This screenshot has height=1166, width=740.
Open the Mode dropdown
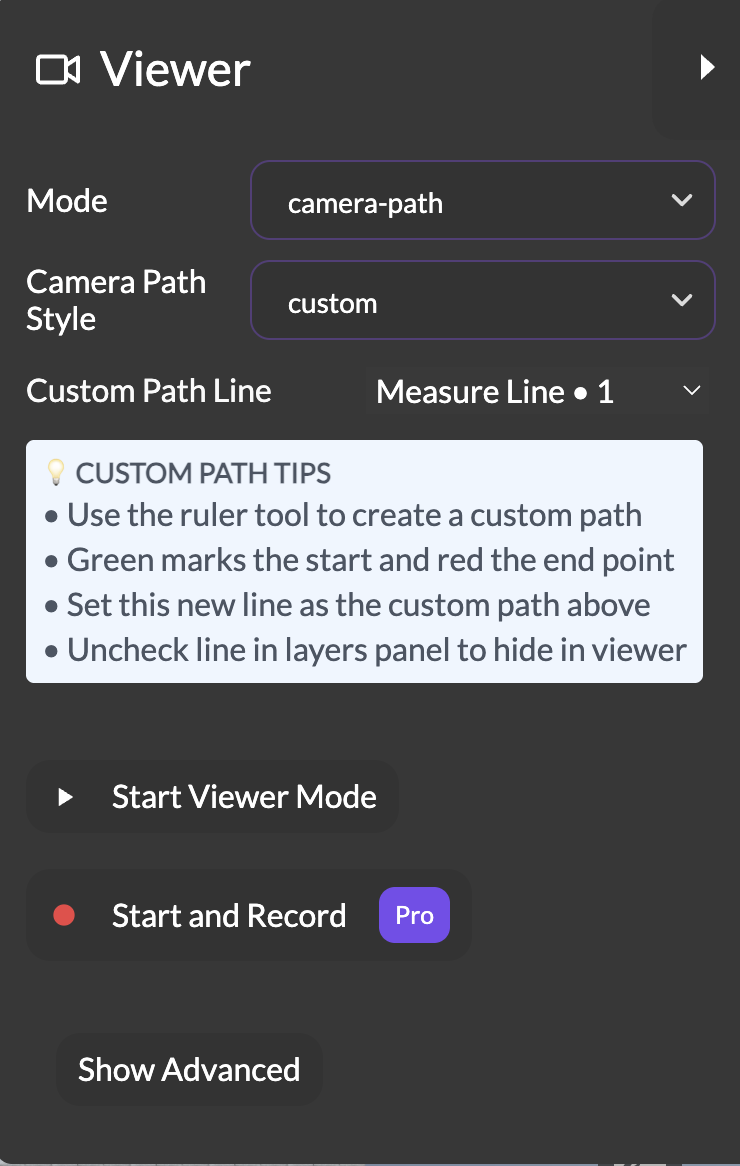click(x=483, y=200)
